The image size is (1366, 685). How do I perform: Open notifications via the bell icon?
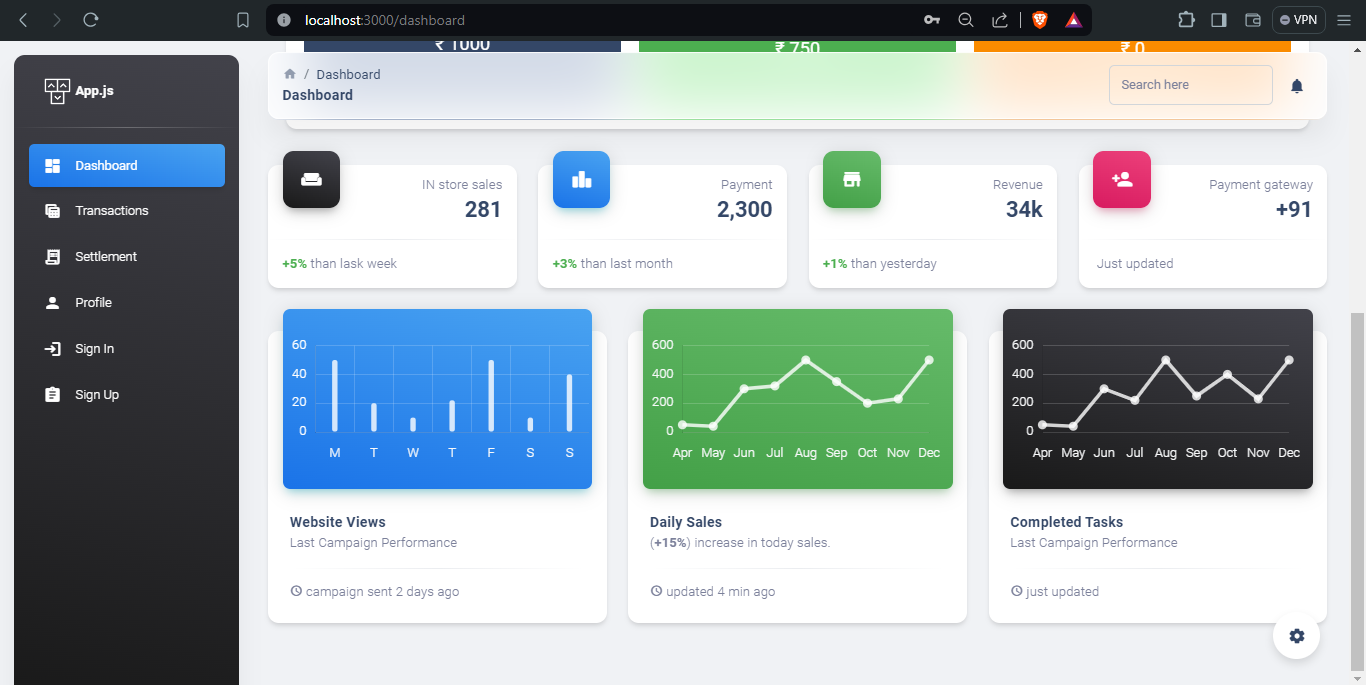[x=1296, y=86]
